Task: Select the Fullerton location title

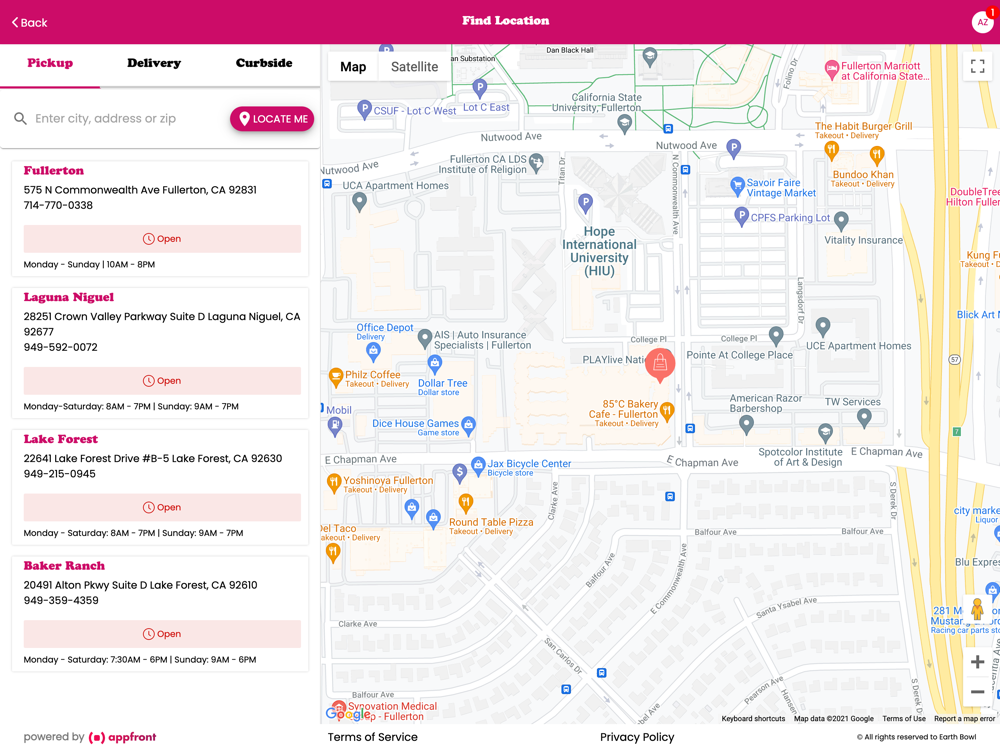Action: point(54,170)
